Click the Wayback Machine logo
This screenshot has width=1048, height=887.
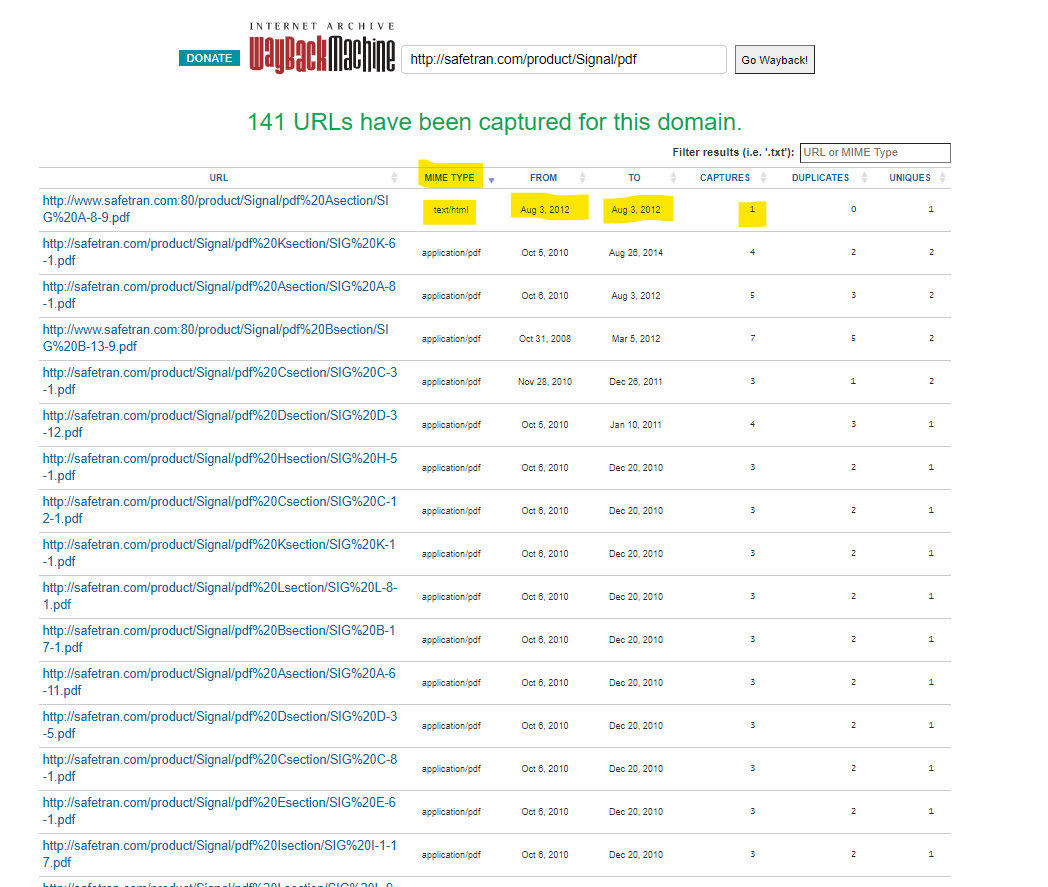tap(321, 48)
